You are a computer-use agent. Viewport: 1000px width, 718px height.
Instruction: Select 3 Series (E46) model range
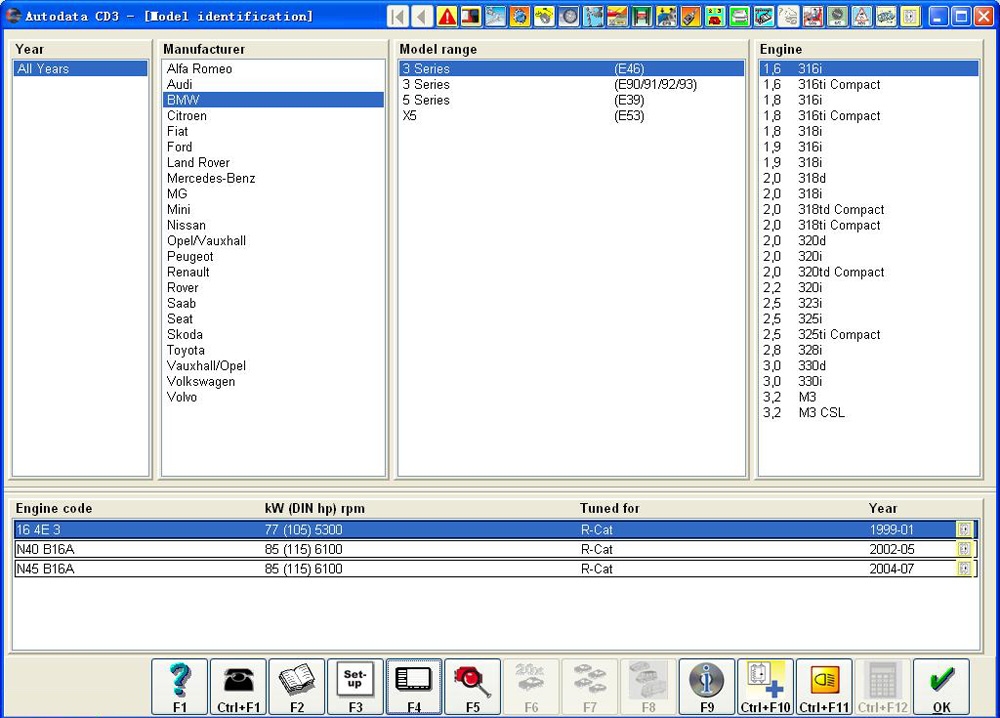pos(571,69)
